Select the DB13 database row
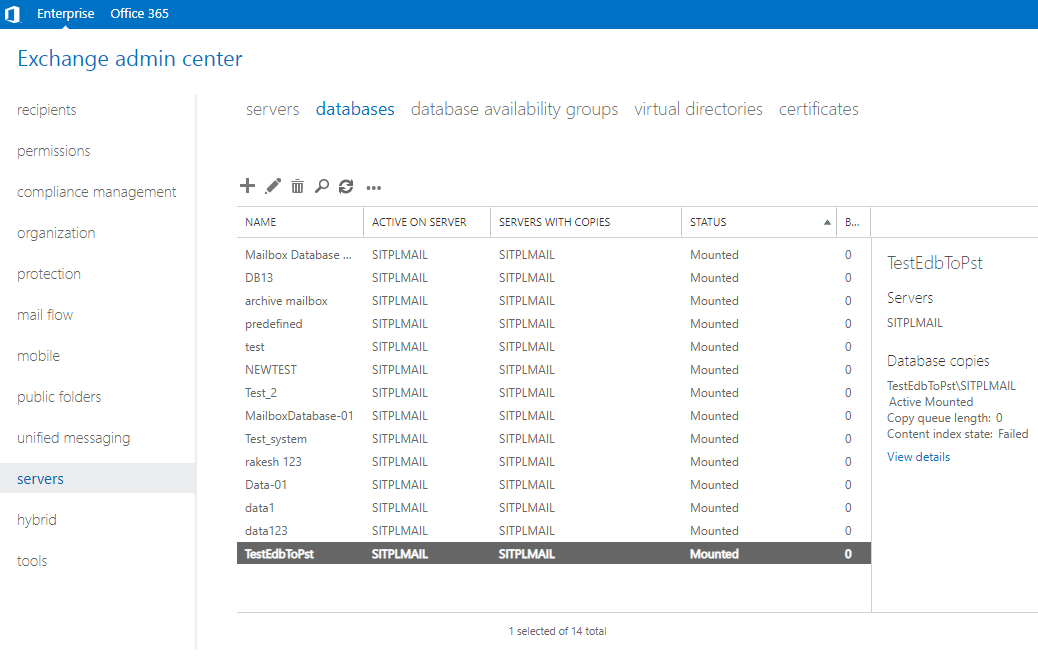 click(259, 278)
